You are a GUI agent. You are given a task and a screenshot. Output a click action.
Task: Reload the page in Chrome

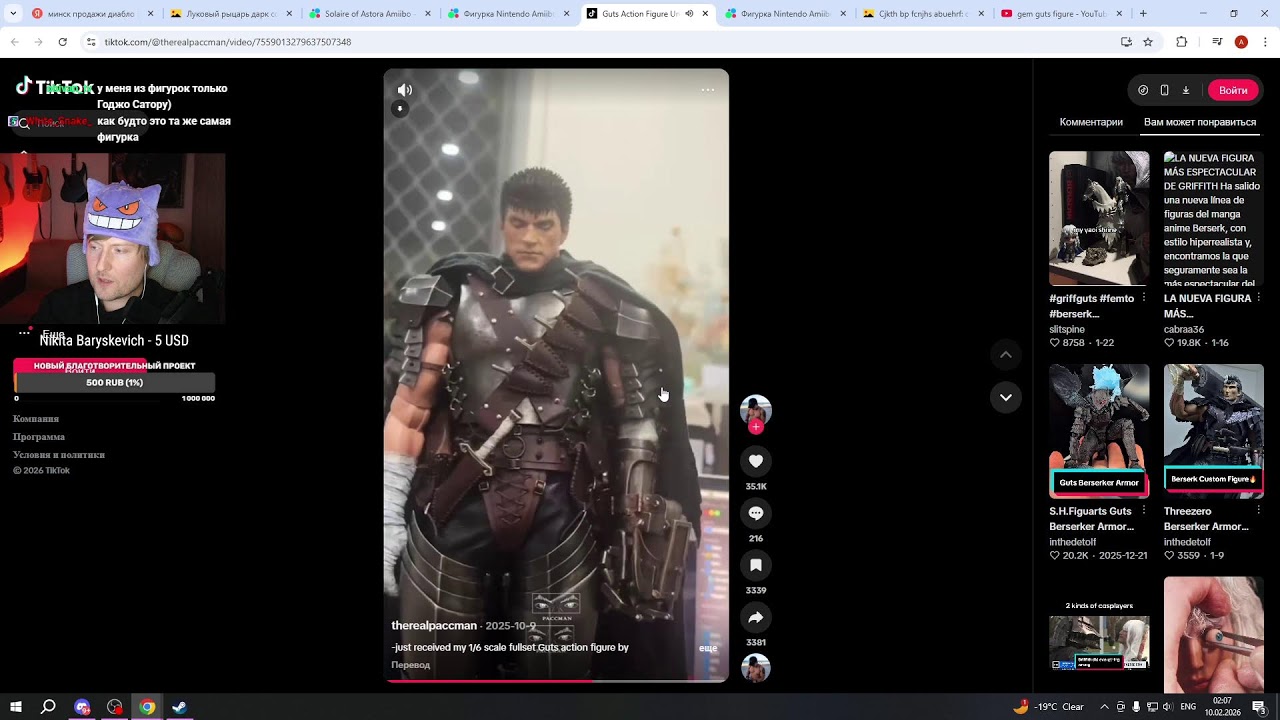(x=62, y=42)
